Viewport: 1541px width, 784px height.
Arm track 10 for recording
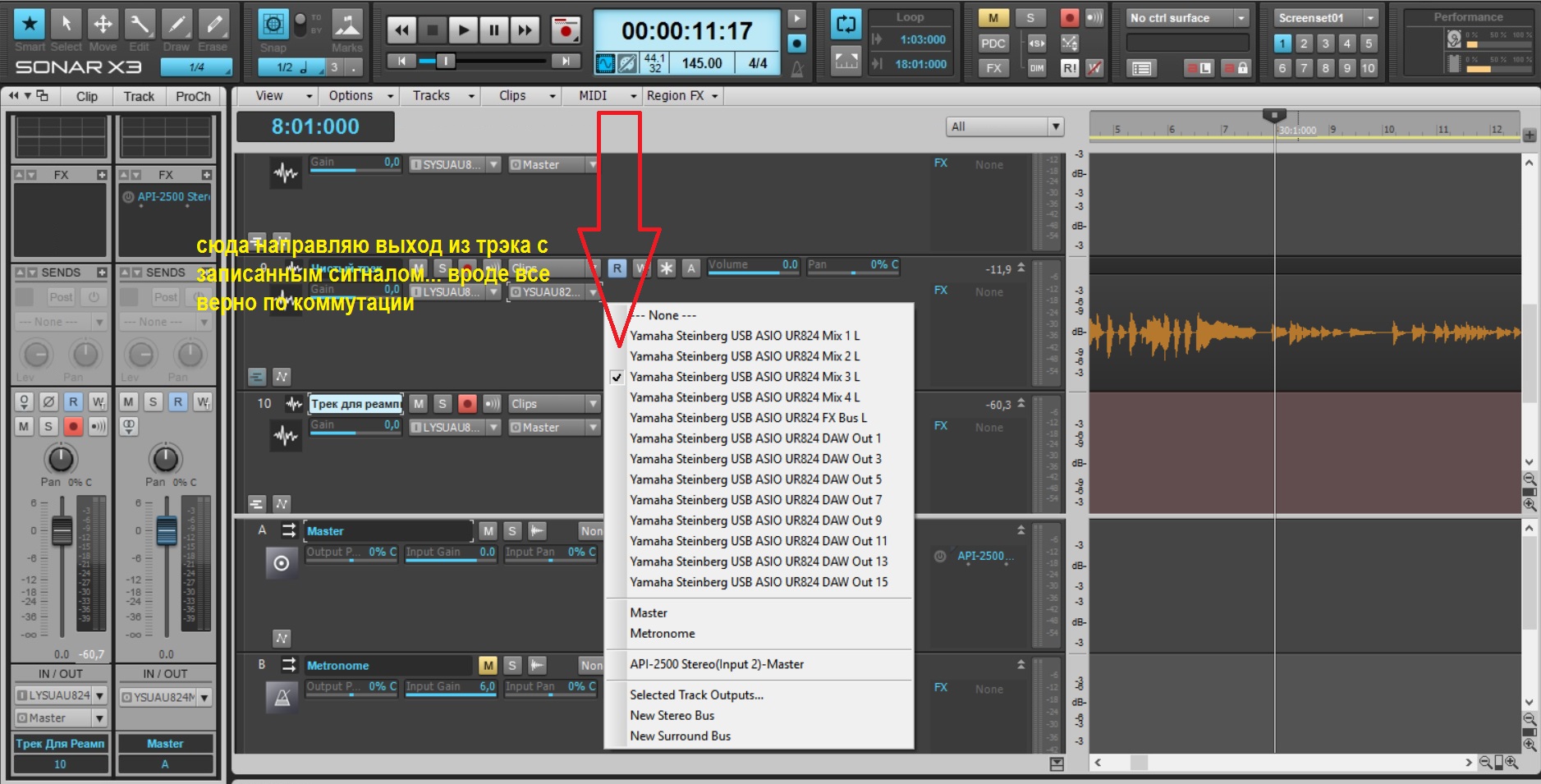pos(467,404)
